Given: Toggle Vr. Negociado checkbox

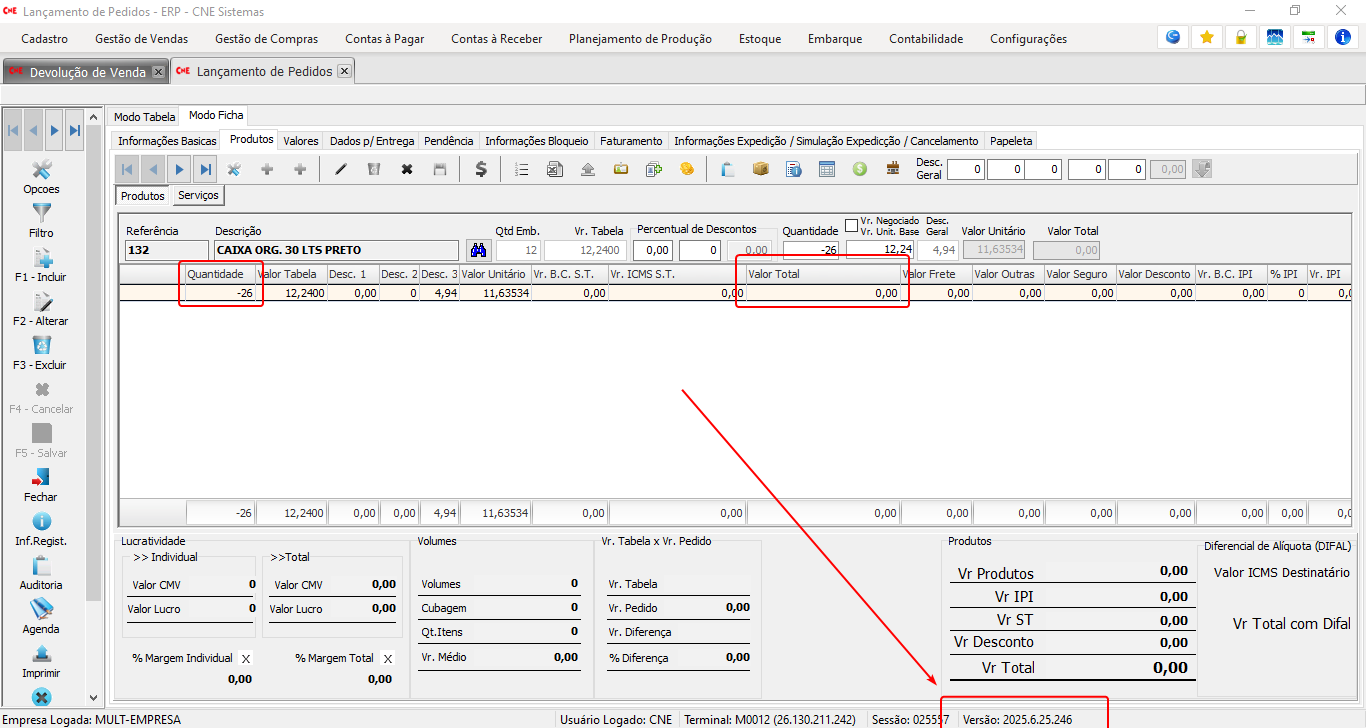Looking at the screenshot, I should point(852,225).
